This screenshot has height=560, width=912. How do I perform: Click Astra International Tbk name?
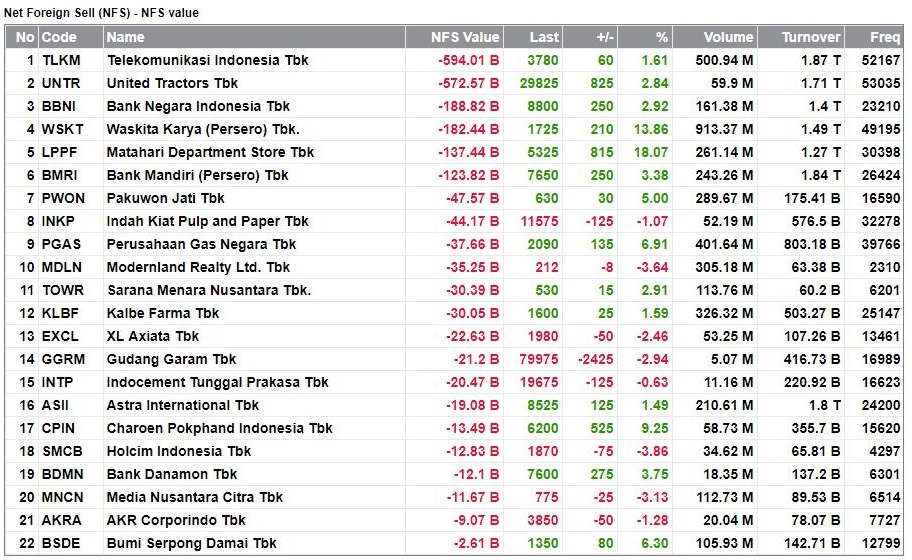(183, 405)
